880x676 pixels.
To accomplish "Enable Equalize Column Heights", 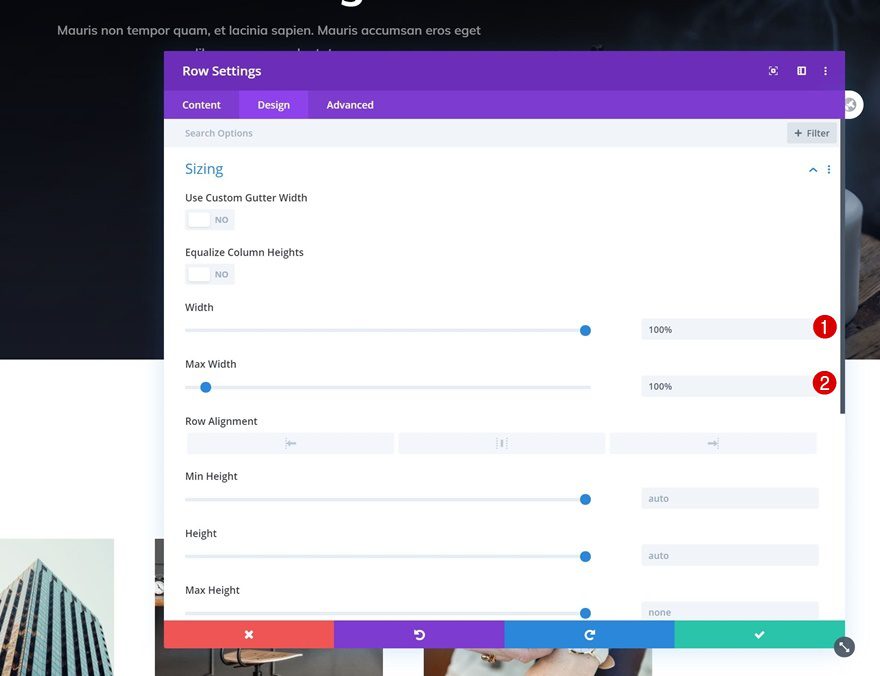I will (x=209, y=274).
